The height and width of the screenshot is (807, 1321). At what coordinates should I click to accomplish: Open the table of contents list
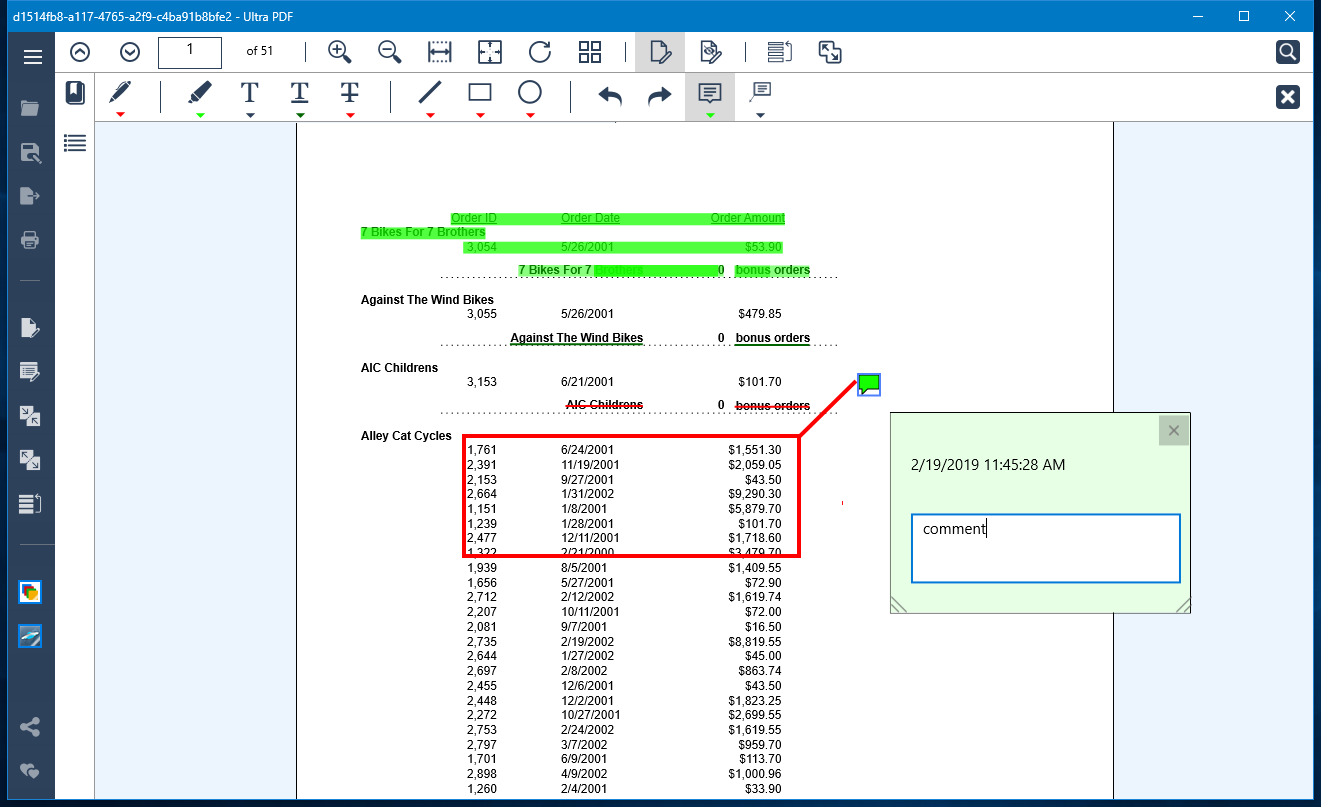[75, 143]
